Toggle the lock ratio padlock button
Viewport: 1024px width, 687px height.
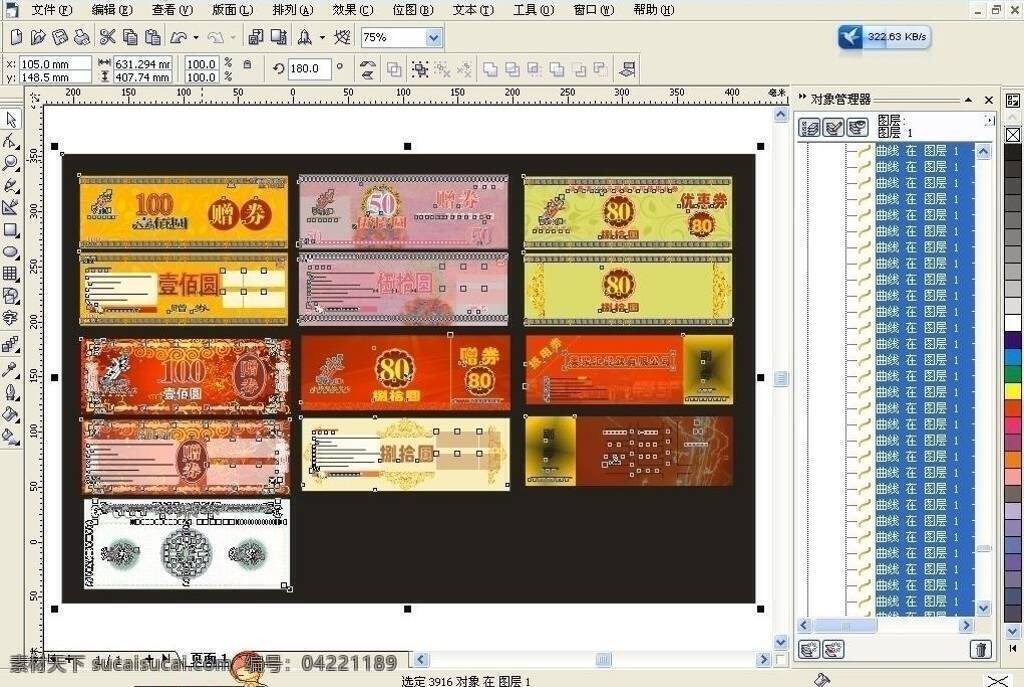247,65
